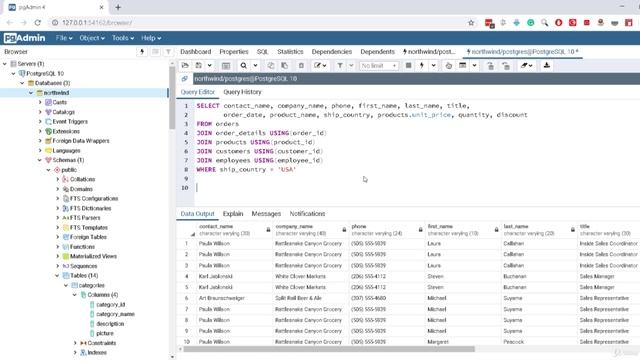
Task: Select the Query Editor tab
Action: coord(198,92)
